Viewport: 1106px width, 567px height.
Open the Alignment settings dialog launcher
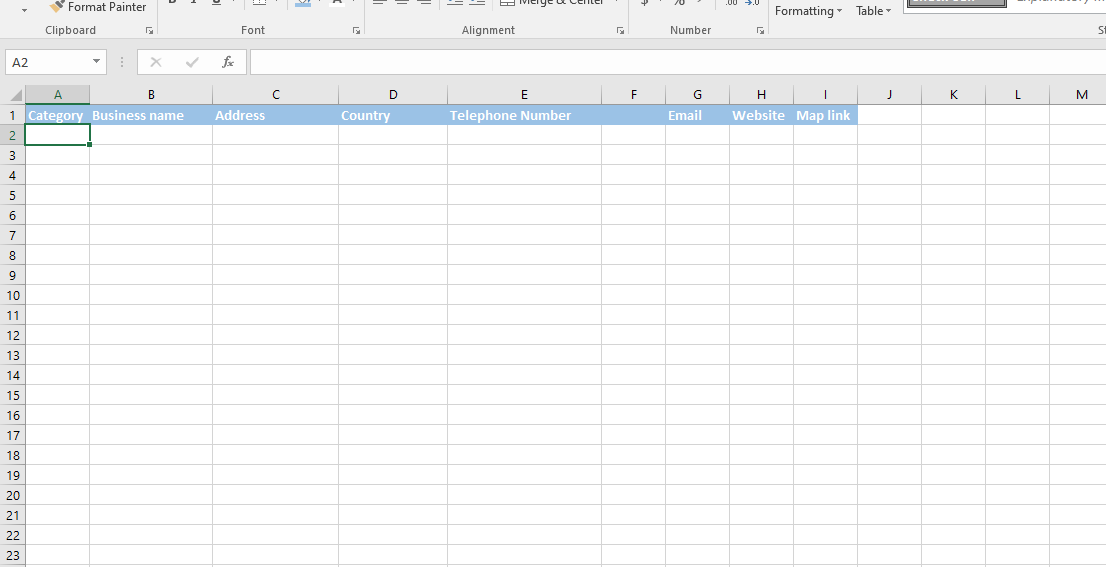click(x=619, y=31)
